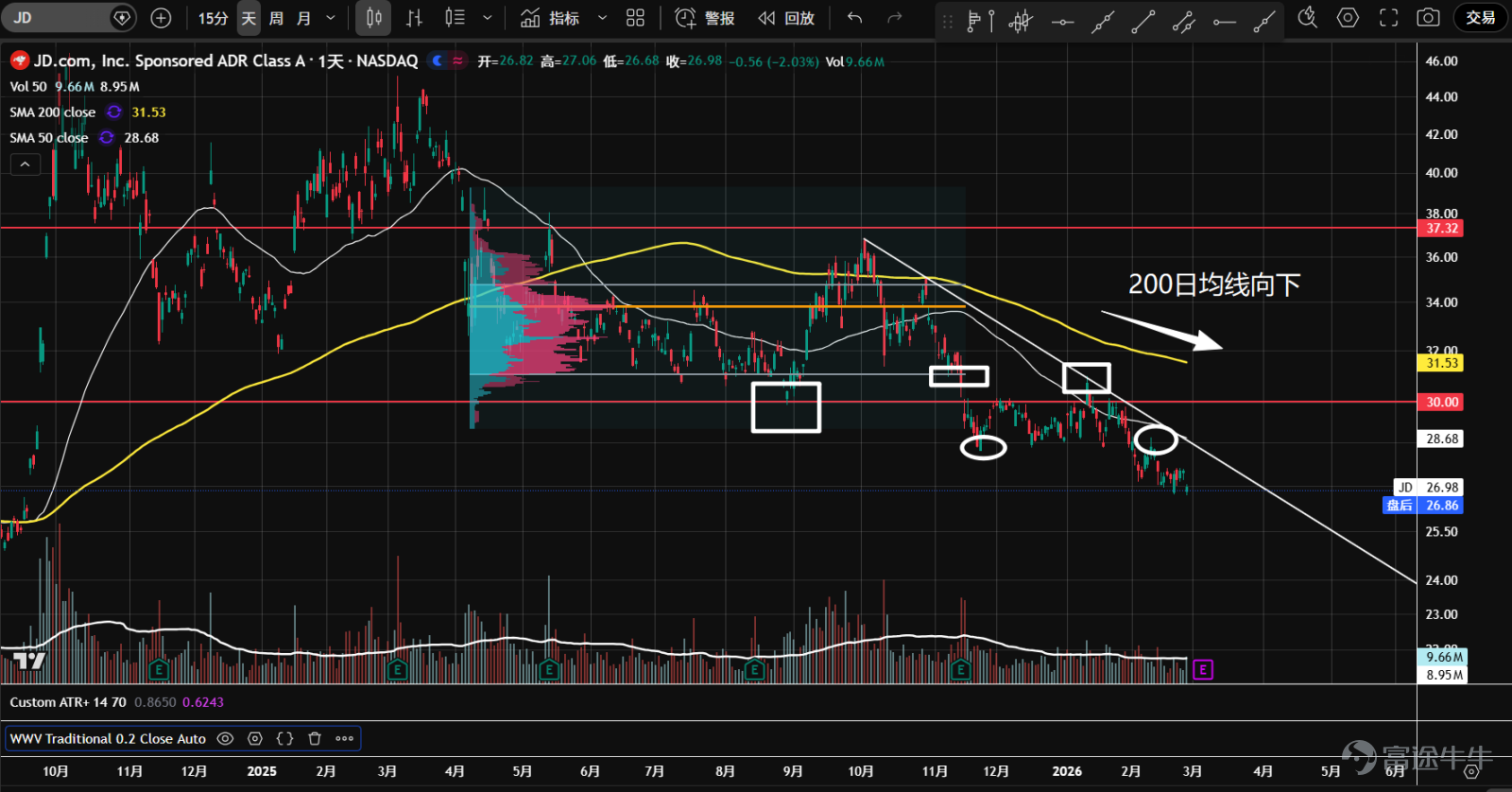View WWV Traditional source code braces
1512x792 pixels.
point(285,739)
